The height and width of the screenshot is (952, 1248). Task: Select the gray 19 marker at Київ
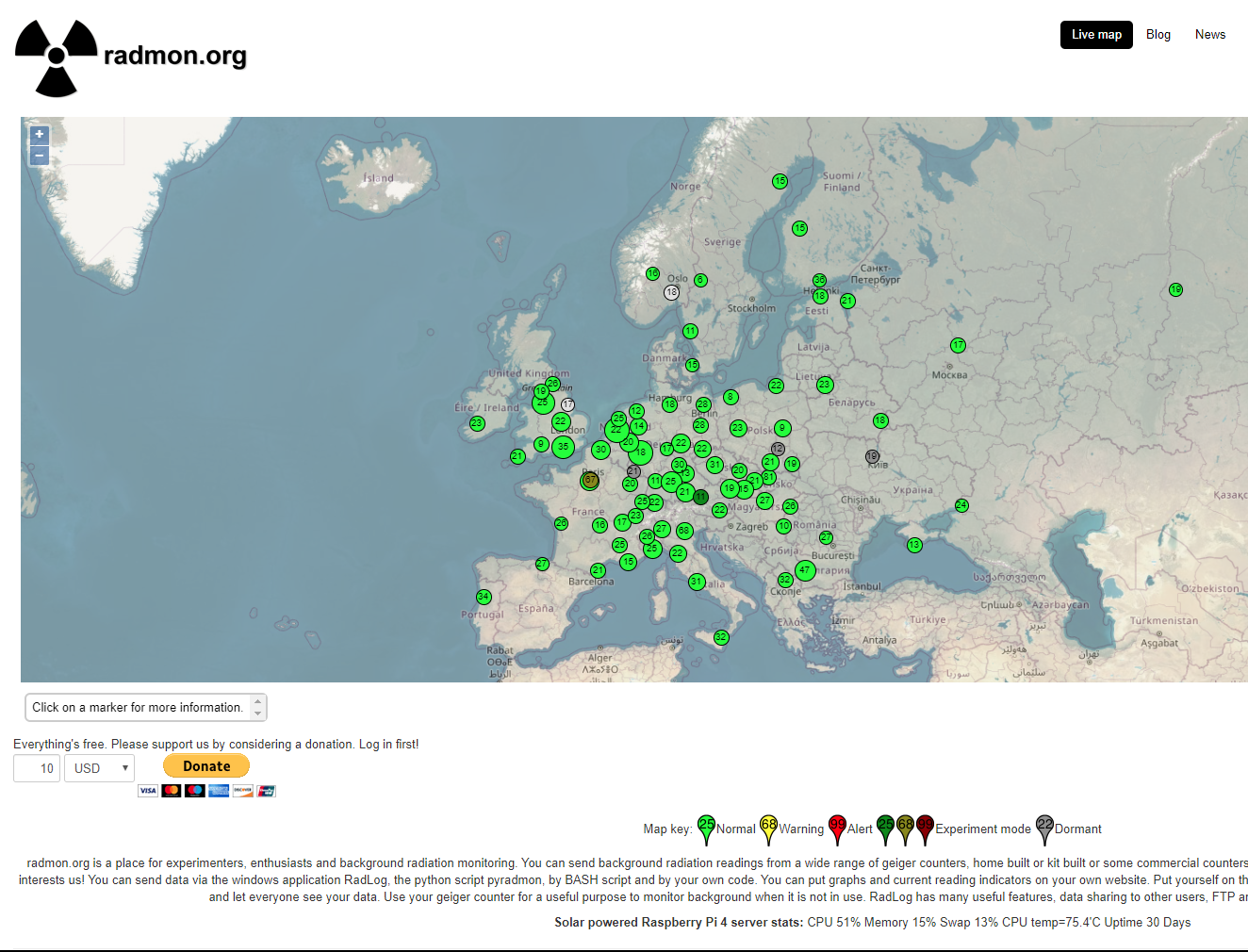872,456
